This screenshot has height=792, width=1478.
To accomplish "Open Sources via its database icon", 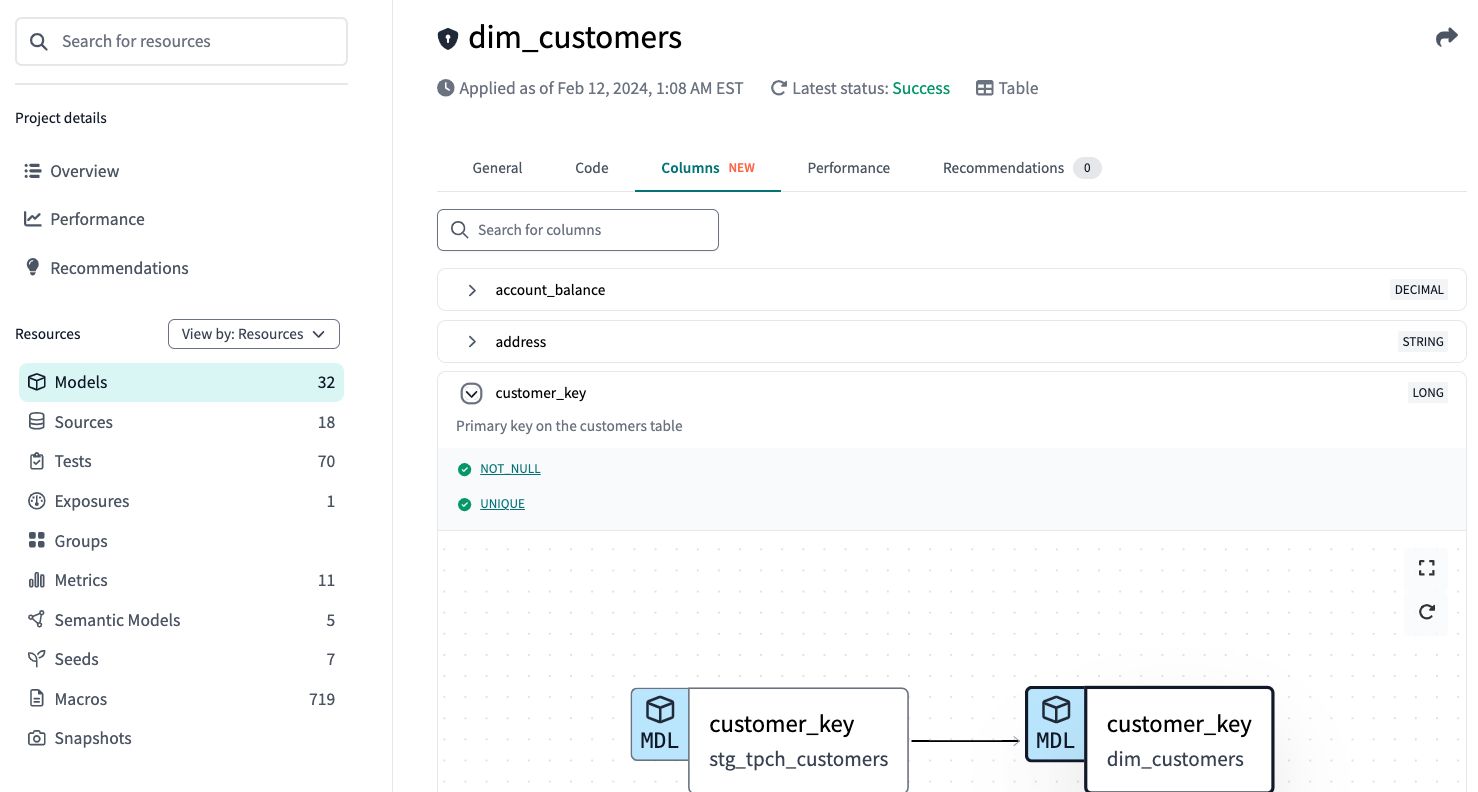I will [x=37, y=422].
